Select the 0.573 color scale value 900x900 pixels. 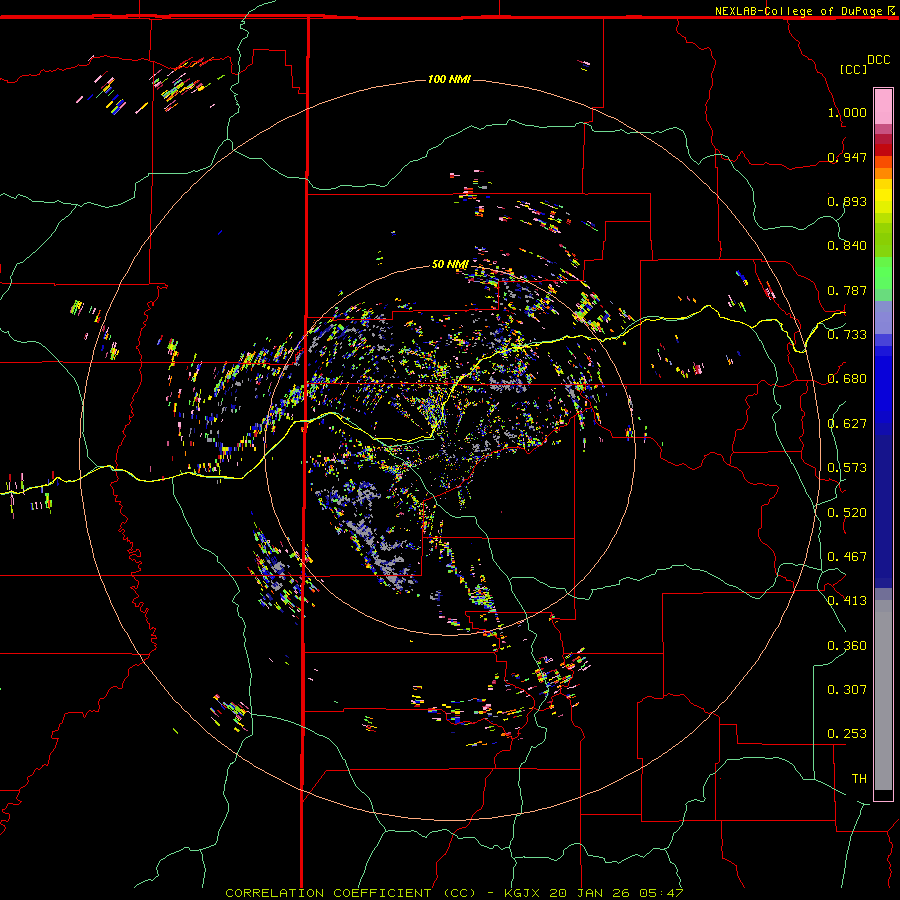point(847,468)
